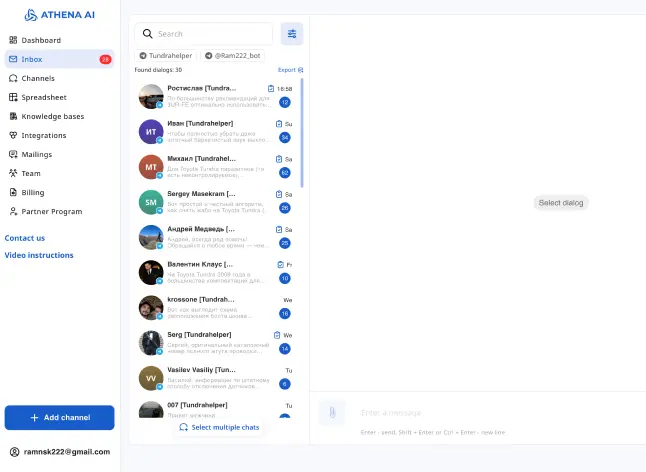Open the Mailings section
Image resolution: width=646 pixels, height=472 pixels.
point(37,154)
